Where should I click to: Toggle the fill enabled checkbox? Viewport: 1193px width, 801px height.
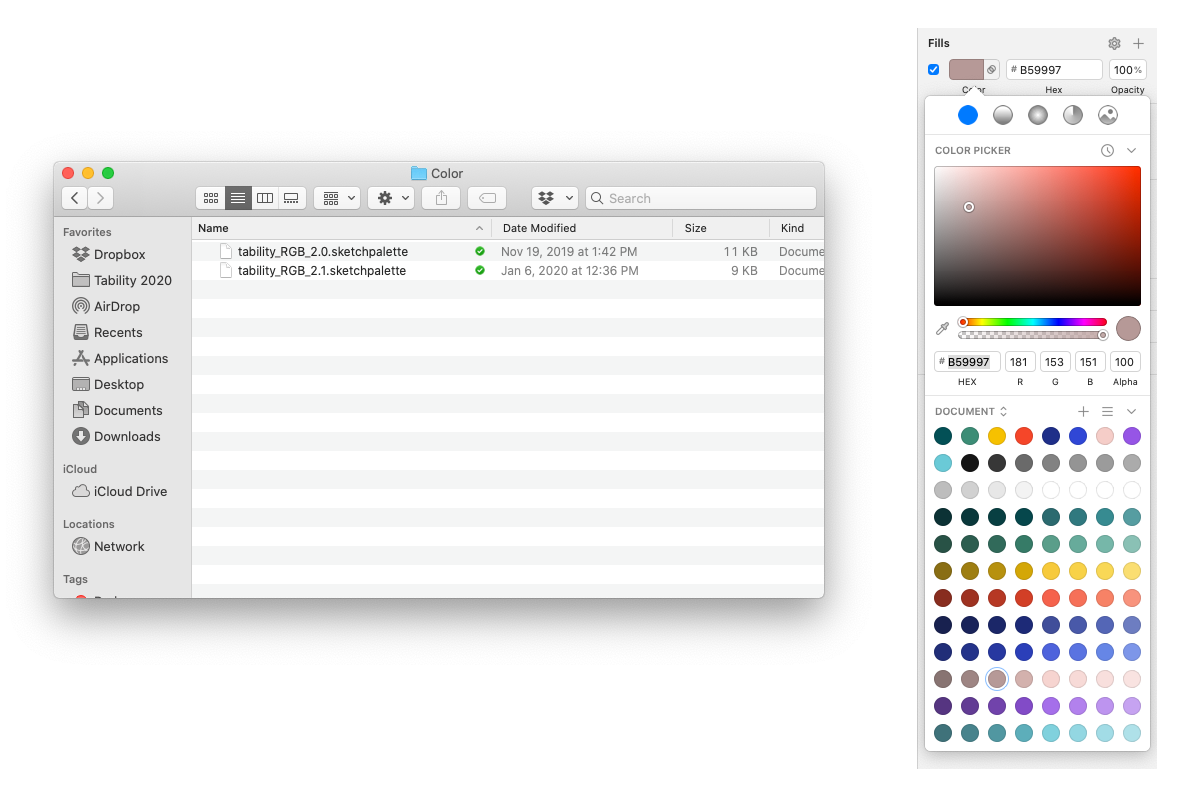934,70
